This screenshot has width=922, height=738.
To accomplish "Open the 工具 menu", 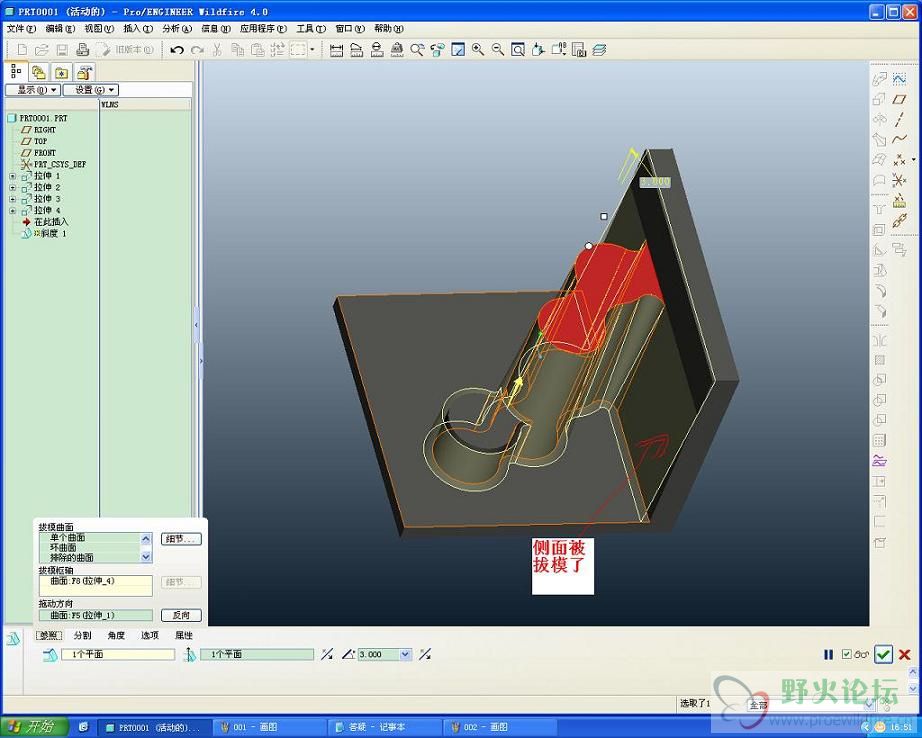I will pyautogui.click(x=310, y=28).
